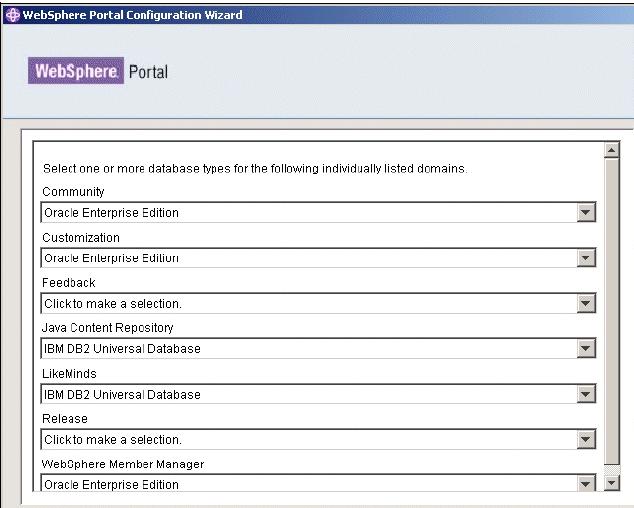Click the WebSphere Portal wizard title bar icon
Viewport: 634px width, 508px height.
coord(13,15)
